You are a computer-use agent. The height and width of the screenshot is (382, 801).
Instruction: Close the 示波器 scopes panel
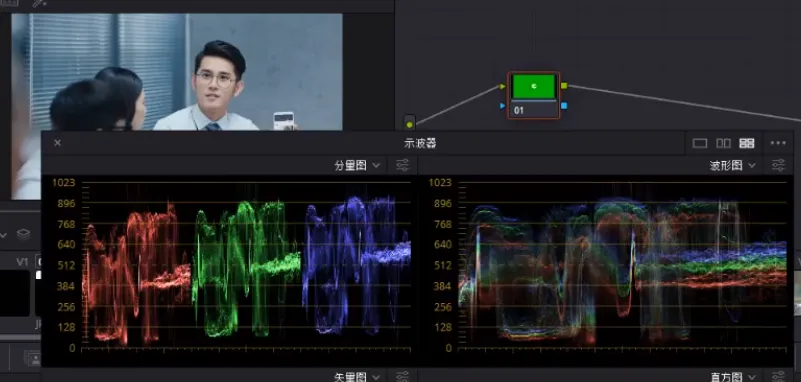pyautogui.click(x=58, y=143)
